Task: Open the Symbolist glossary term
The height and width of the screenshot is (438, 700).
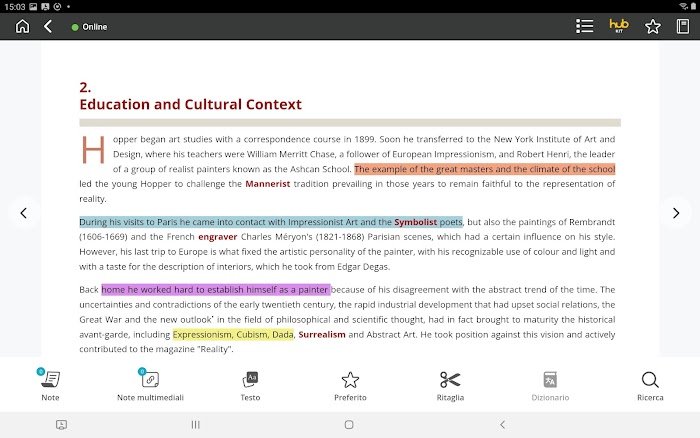Action: (x=416, y=222)
